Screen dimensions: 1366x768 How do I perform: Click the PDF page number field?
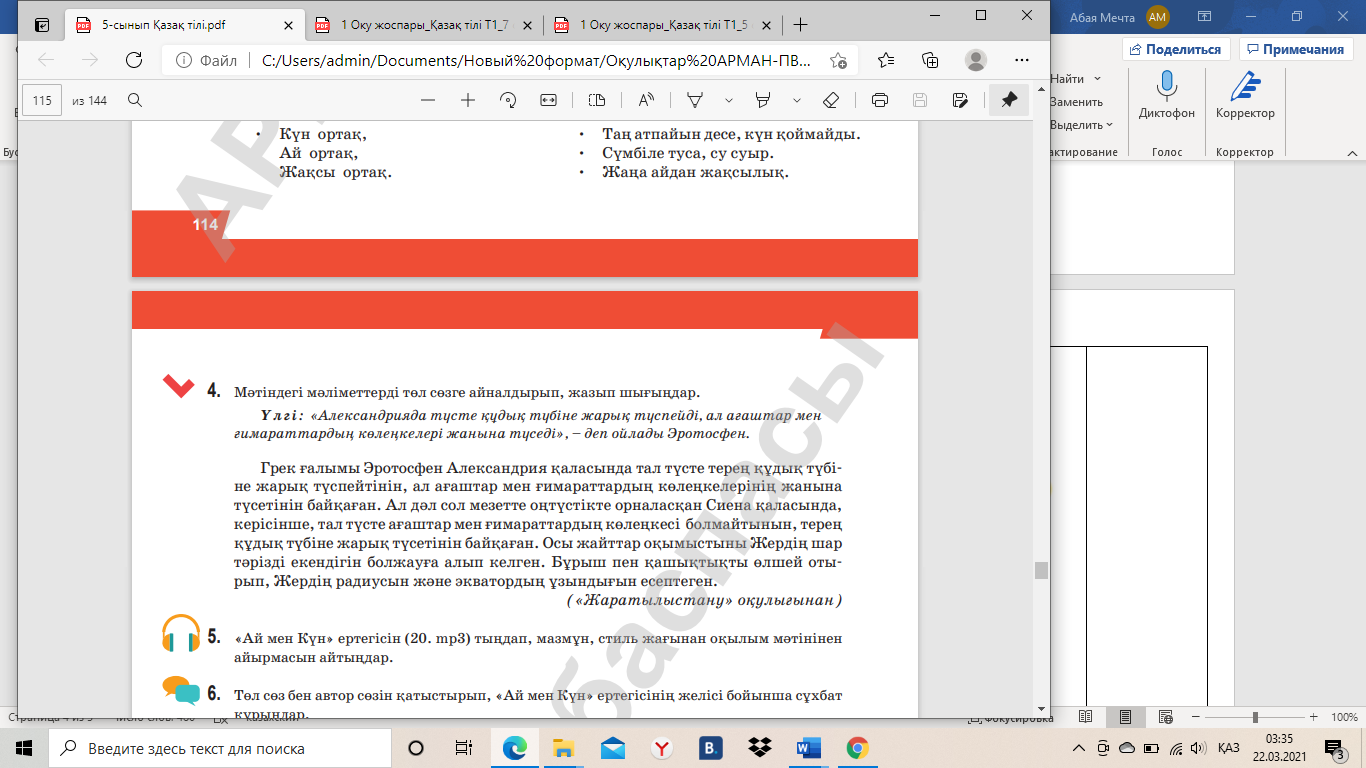coord(42,100)
